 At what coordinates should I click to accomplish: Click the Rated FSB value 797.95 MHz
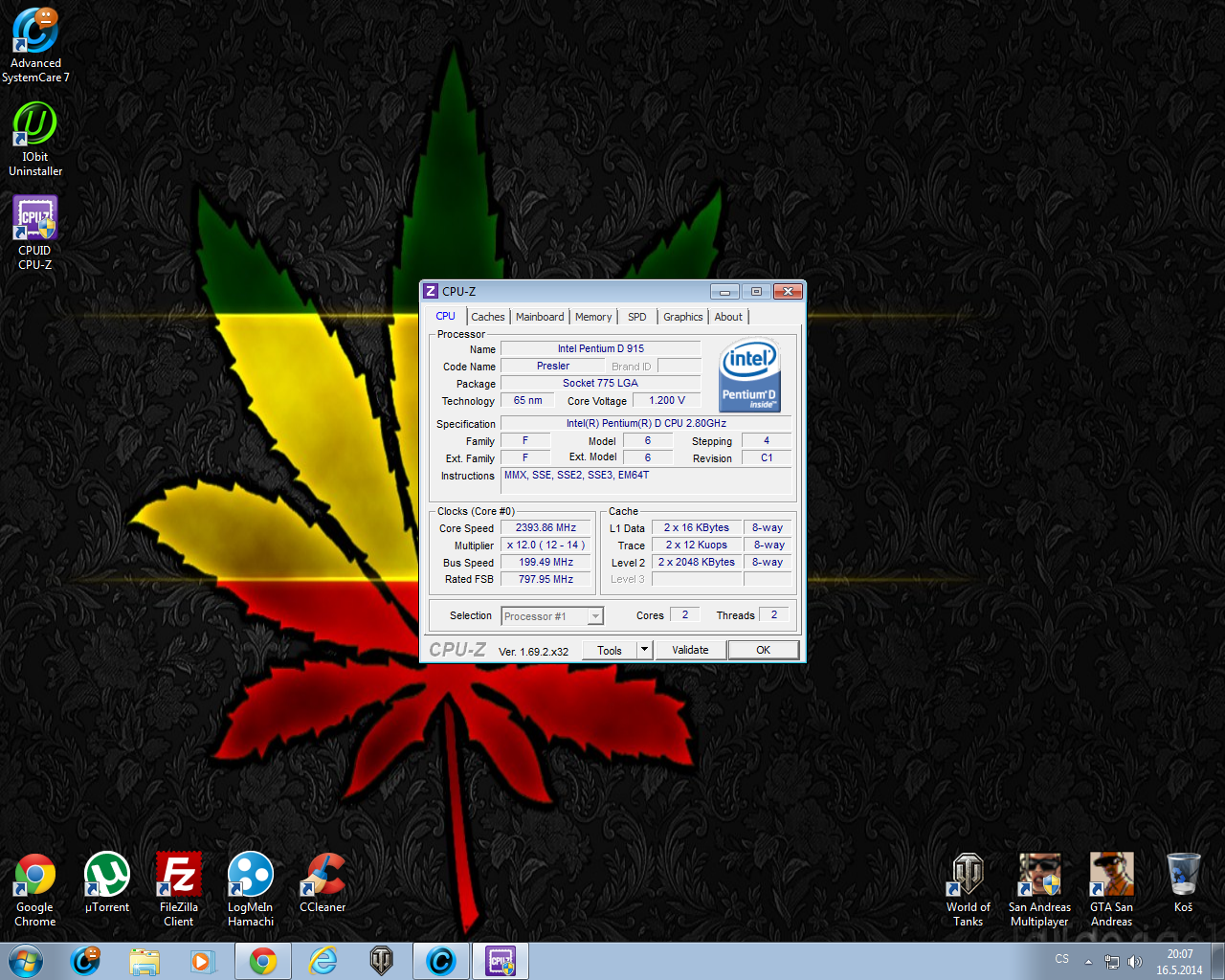click(546, 579)
